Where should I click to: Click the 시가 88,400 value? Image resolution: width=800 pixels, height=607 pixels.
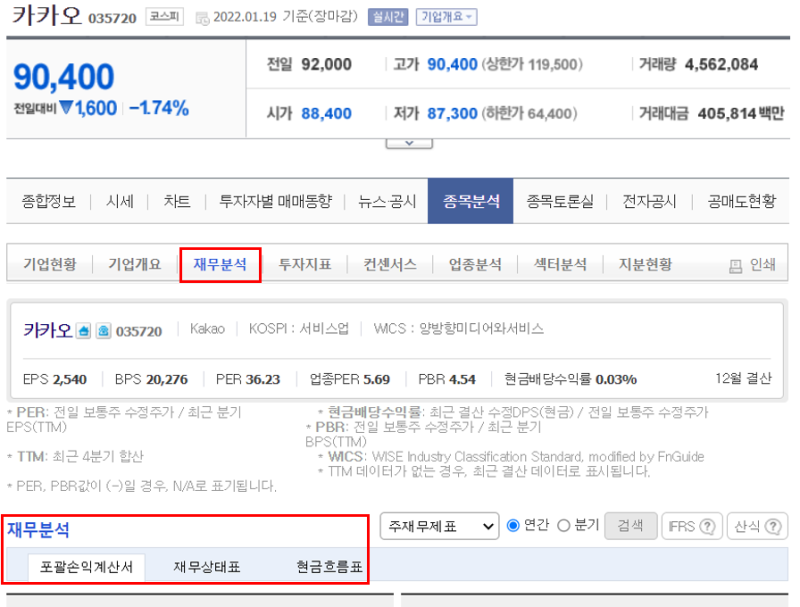(x=327, y=113)
